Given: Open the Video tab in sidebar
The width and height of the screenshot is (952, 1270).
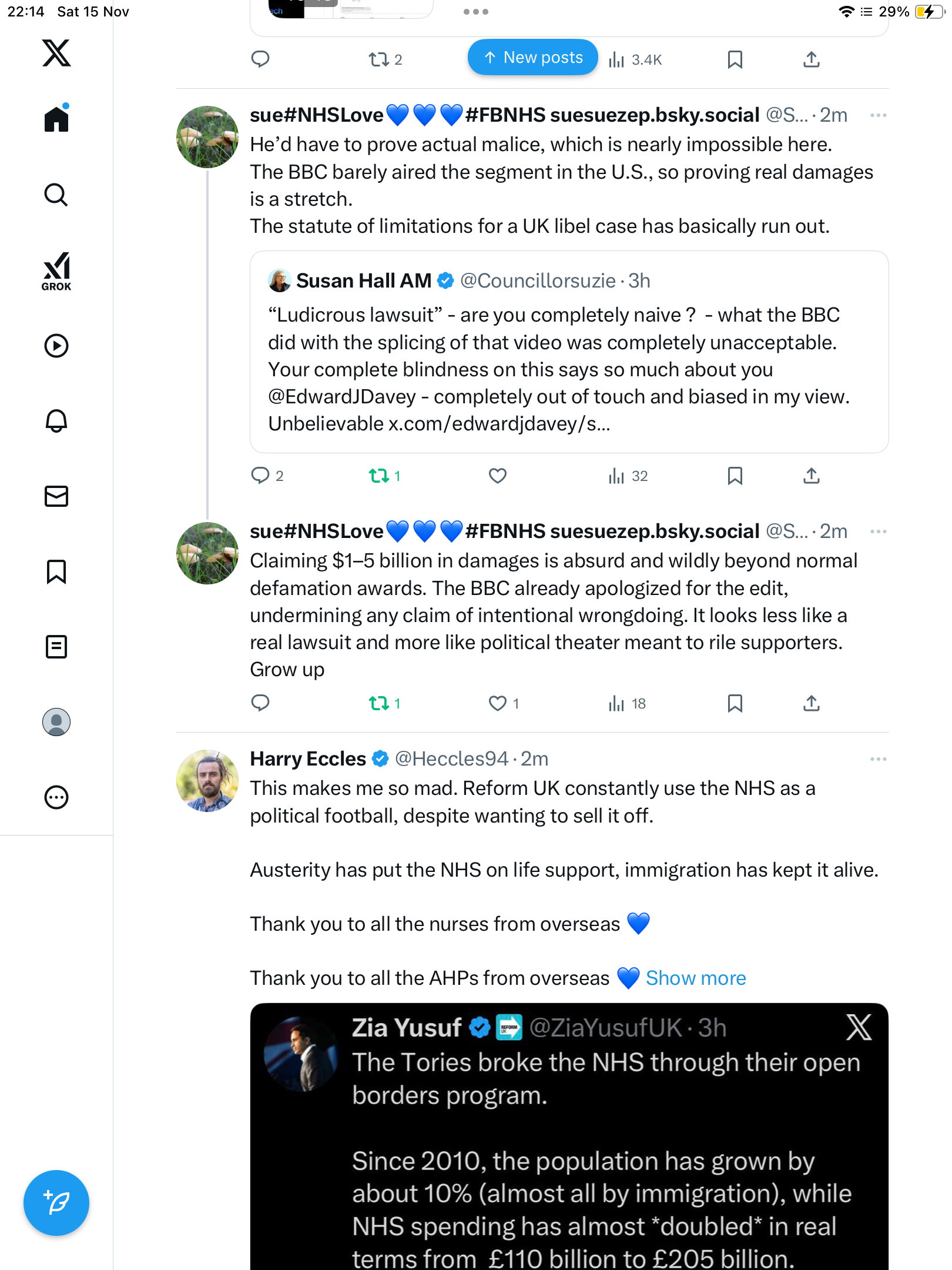Looking at the screenshot, I should click(x=56, y=346).
